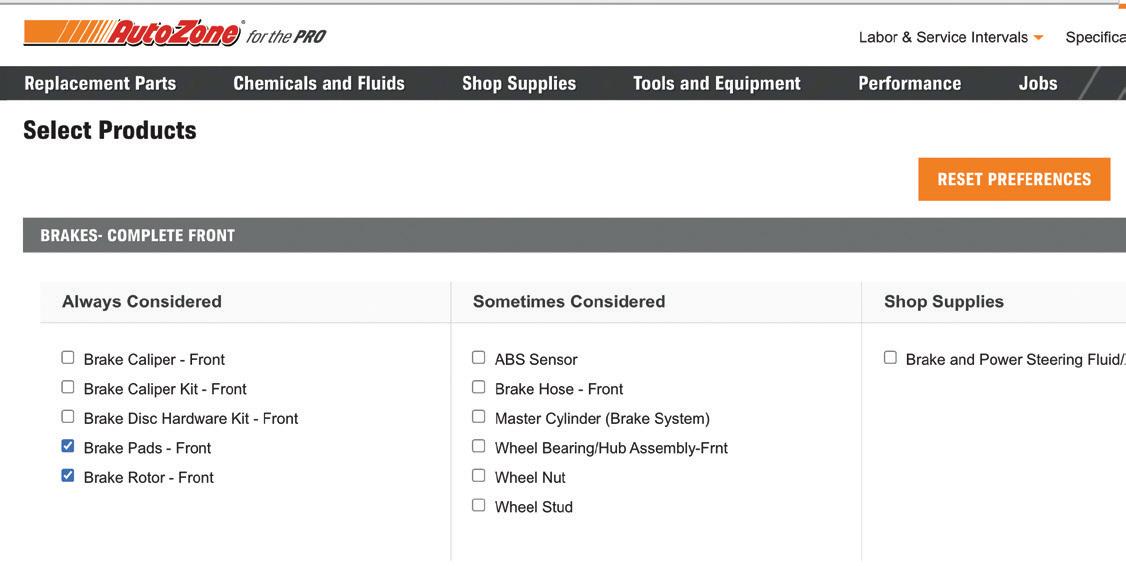Uncheck Brake Pads - Front
1126x566 pixels.
(68, 446)
